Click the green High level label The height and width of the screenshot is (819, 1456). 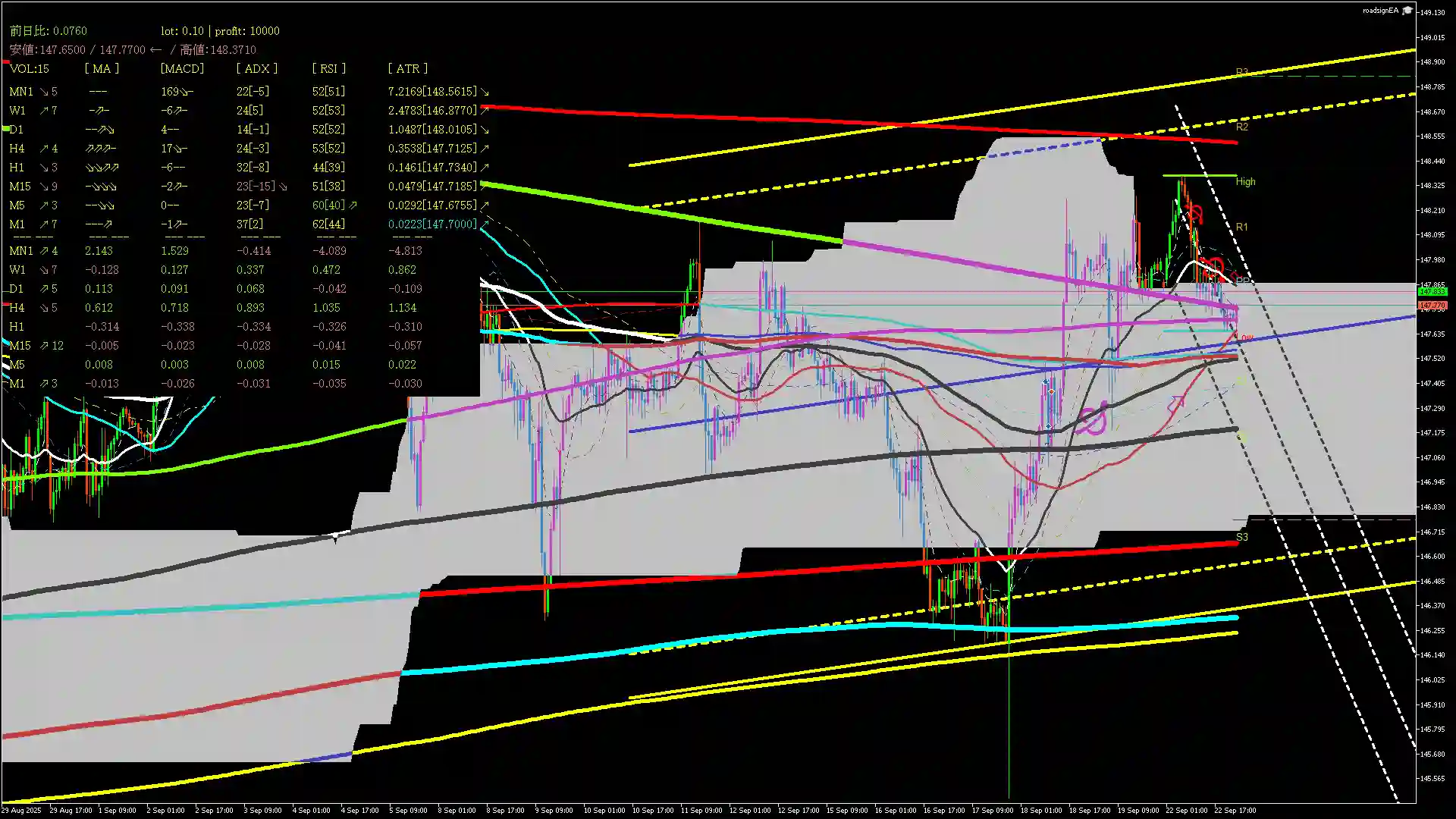[1245, 182]
